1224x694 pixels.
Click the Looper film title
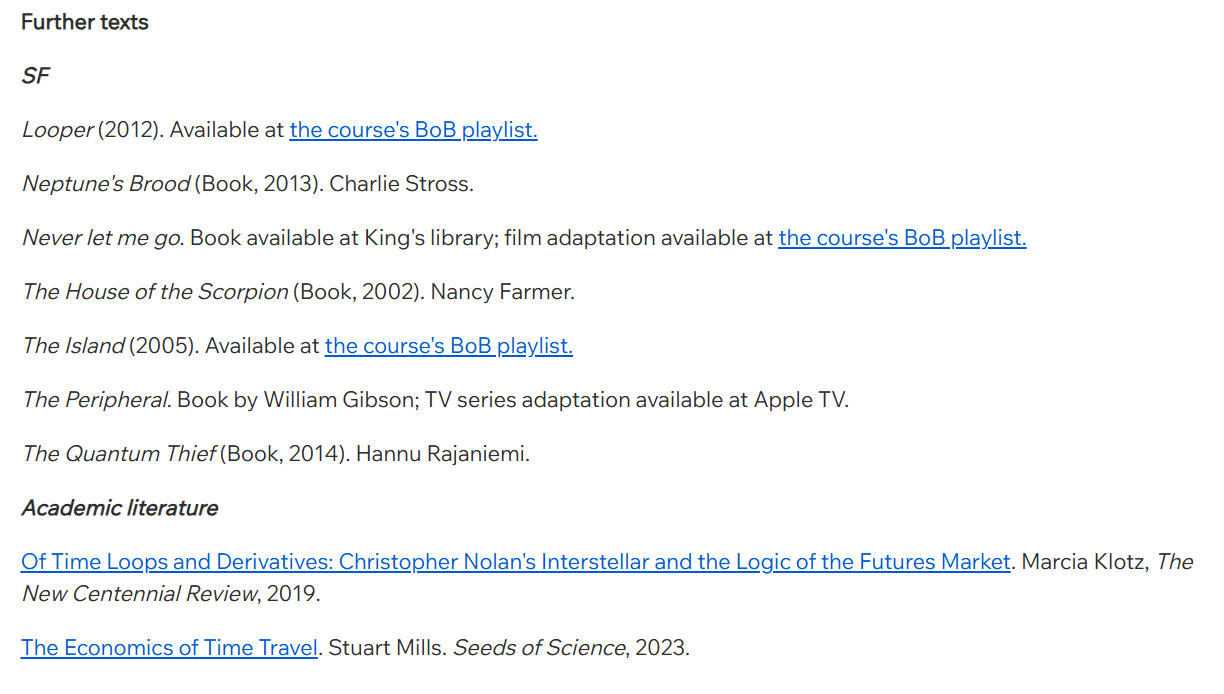pyautogui.click(x=58, y=130)
